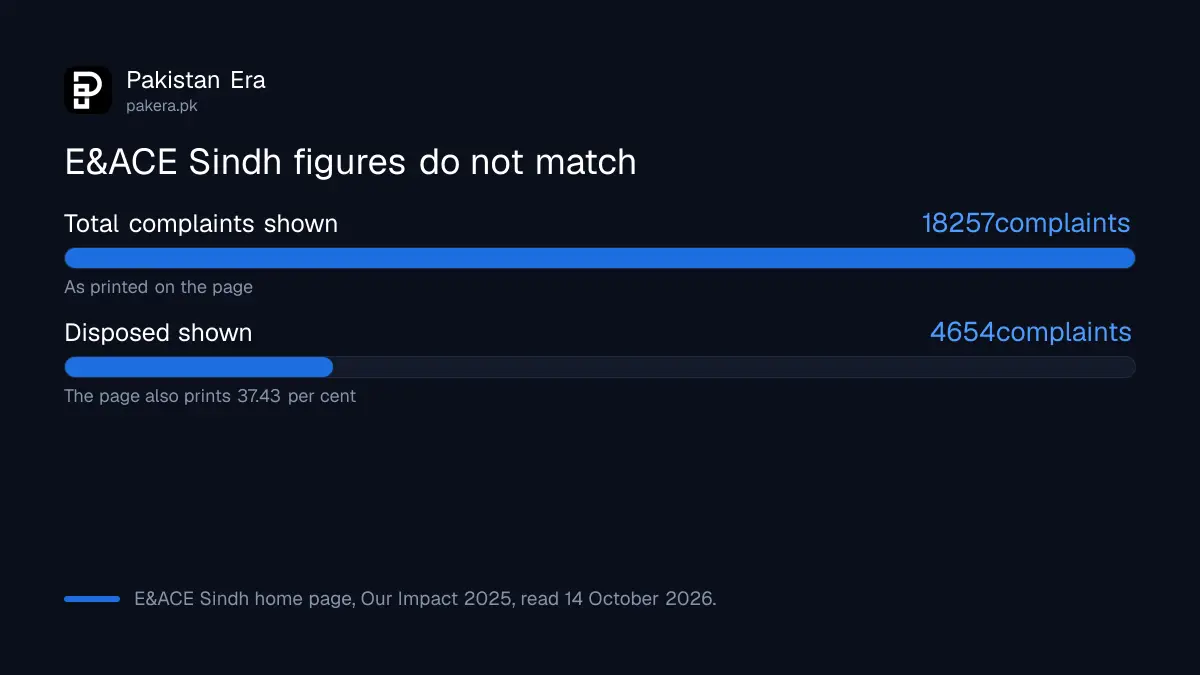
Task: Click the filled part of Disposed bar
Action: pyautogui.click(x=199, y=367)
